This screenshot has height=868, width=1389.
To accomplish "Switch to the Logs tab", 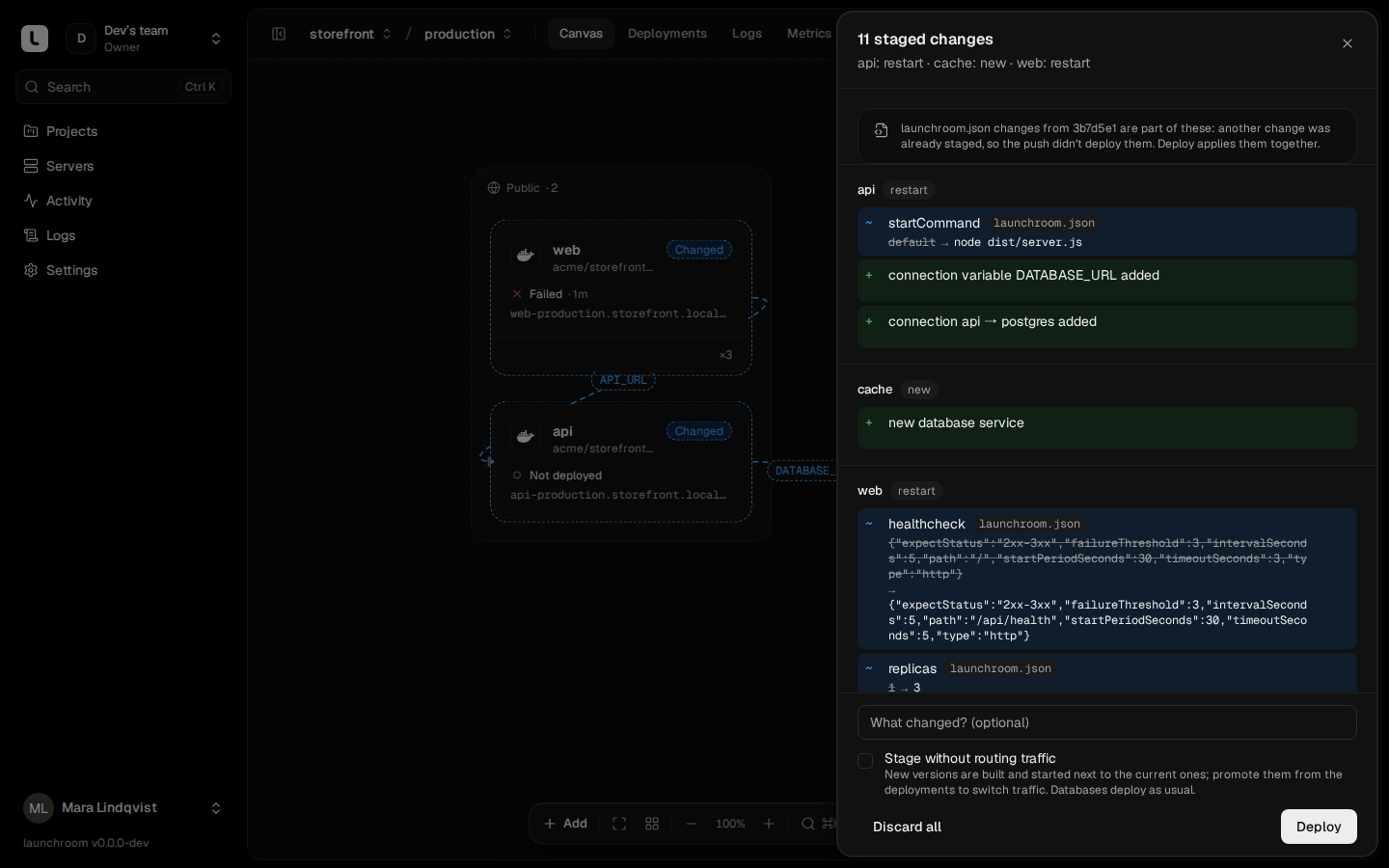I will (x=747, y=34).
